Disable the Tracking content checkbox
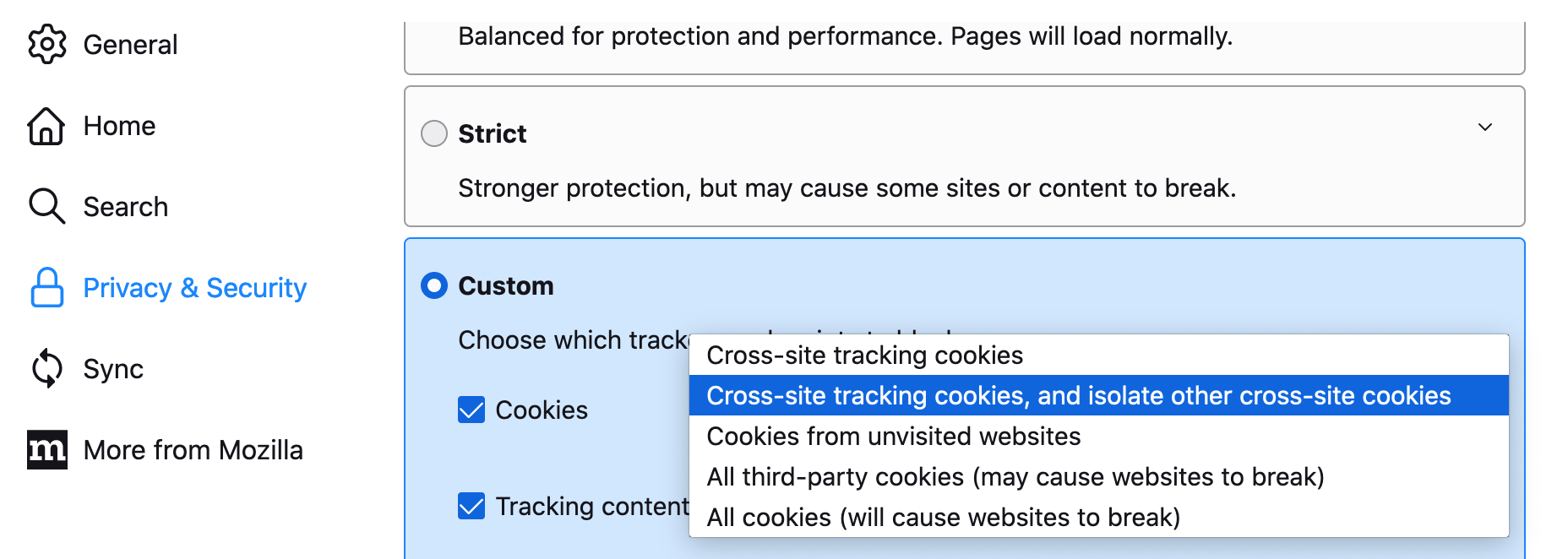 (x=471, y=506)
